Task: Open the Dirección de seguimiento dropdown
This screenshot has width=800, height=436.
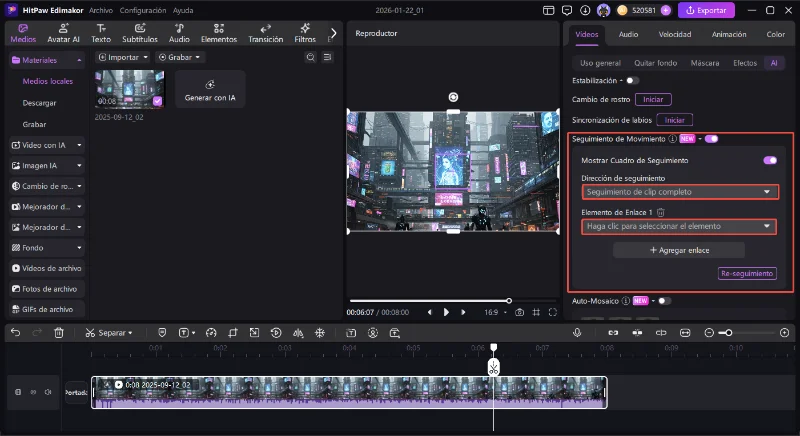Action: [x=679, y=192]
